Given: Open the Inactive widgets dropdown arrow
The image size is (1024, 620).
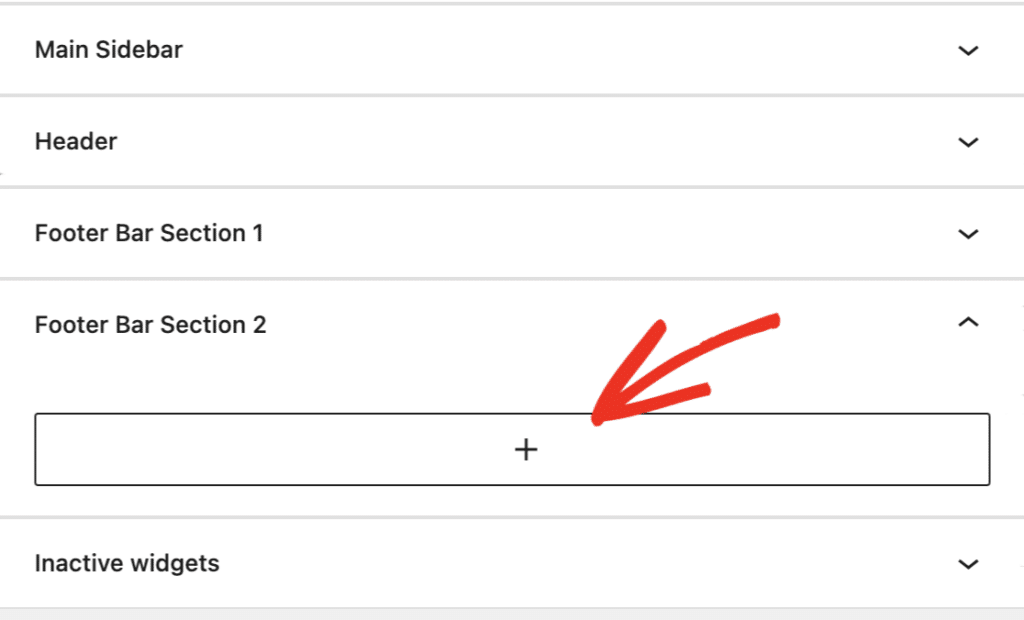Looking at the screenshot, I should point(968,563).
